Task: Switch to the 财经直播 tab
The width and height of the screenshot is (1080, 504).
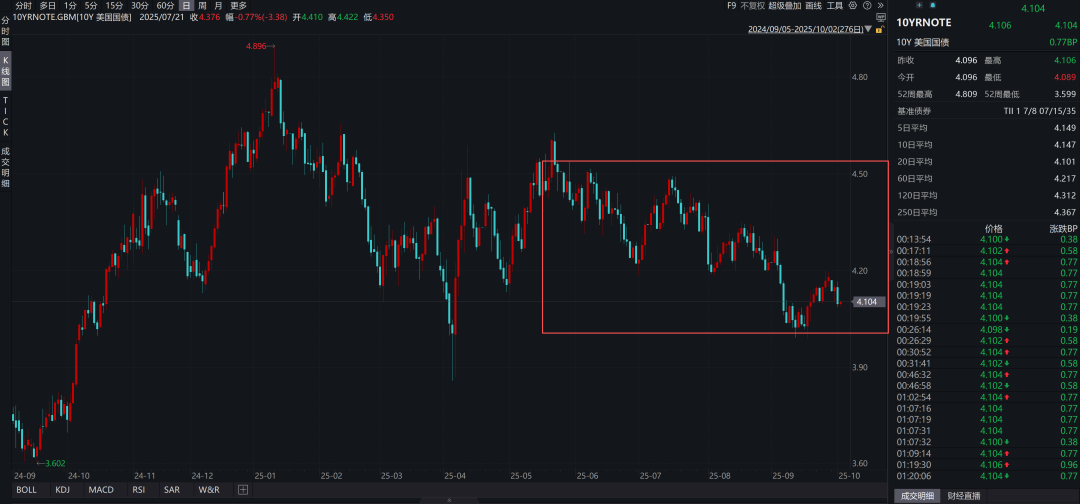Action: pyautogui.click(x=964, y=496)
